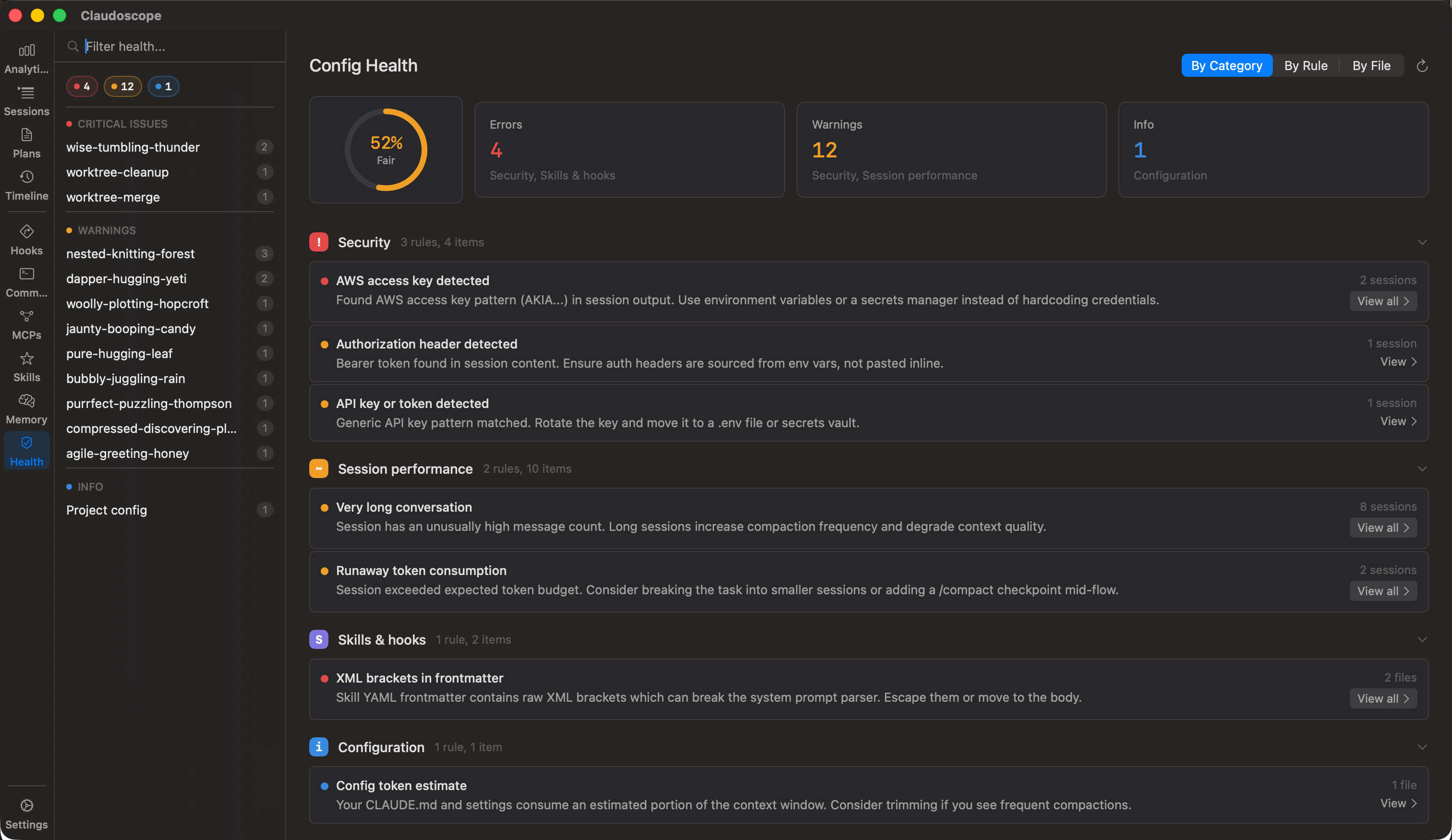Screen dimensions: 1452x840
Task: Switch to the Timeline view
Action: click(26, 185)
